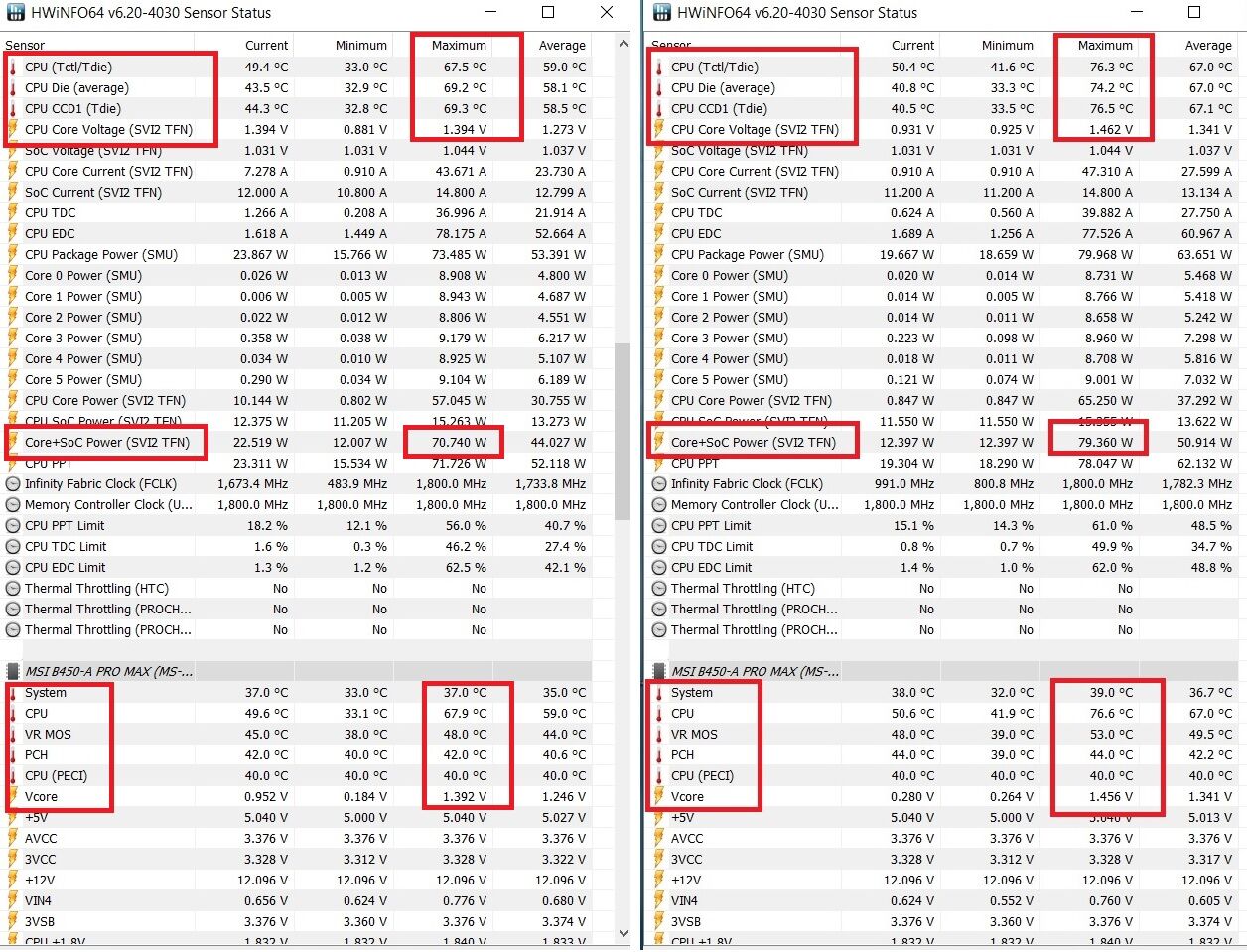Image resolution: width=1247 pixels, height=952 pixels.
Task: Click 79.360 W maximum value in right window
Action: click(x=1105, y=443)
